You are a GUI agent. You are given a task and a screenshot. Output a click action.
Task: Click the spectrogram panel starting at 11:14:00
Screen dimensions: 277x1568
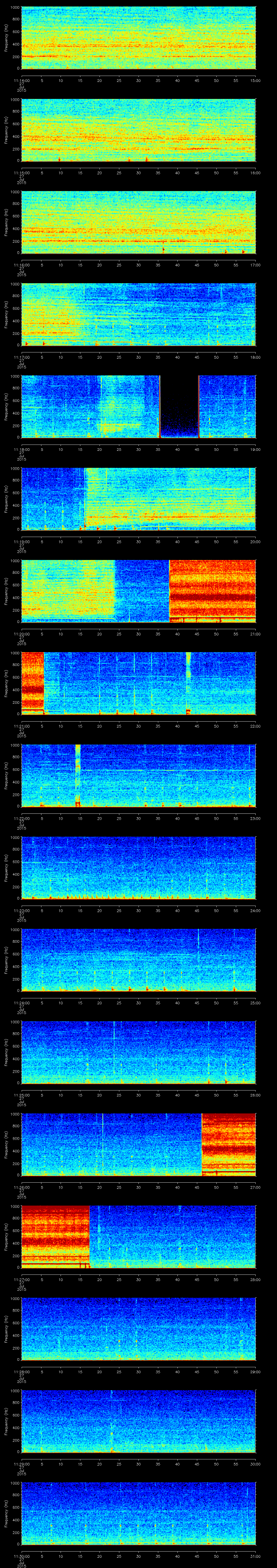[138, 38]
